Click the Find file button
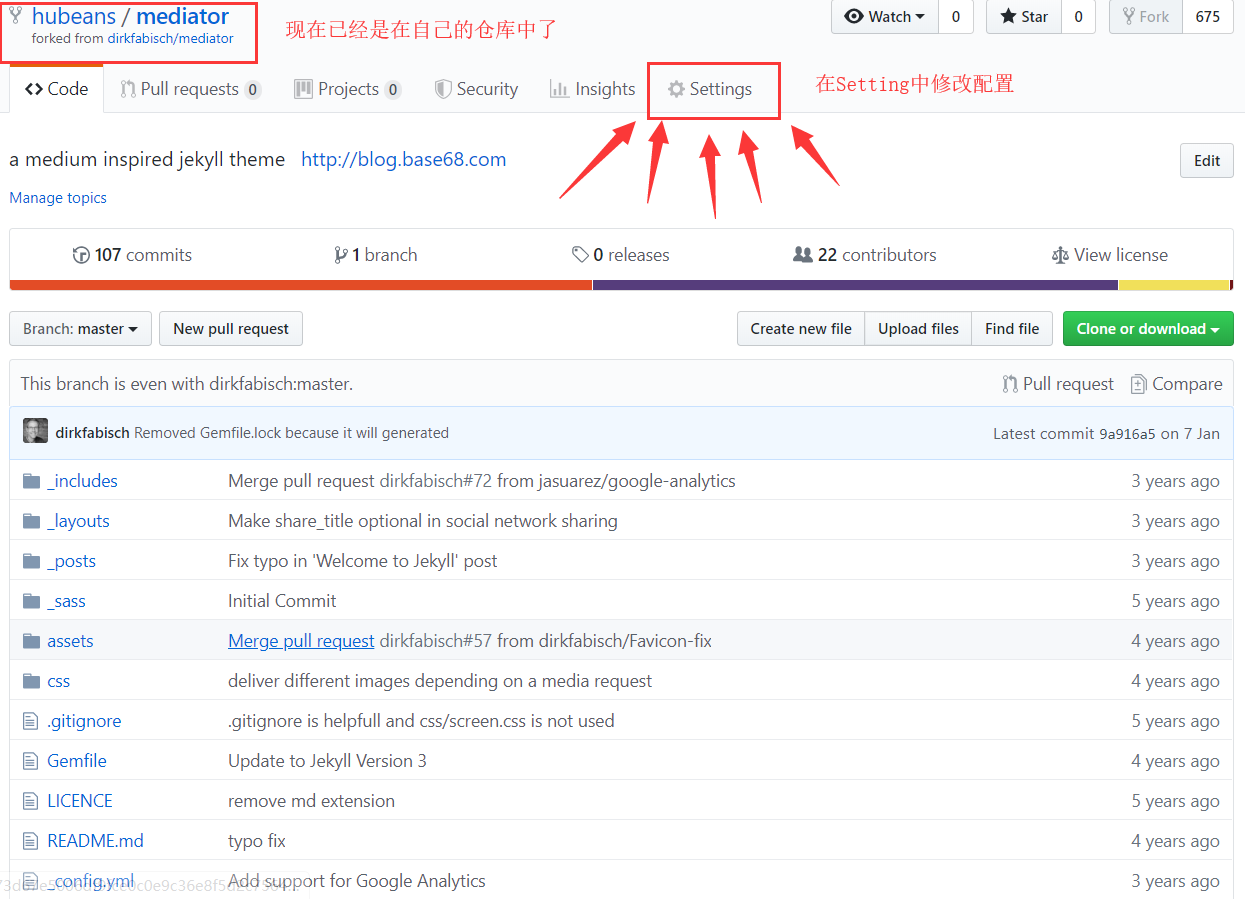The width and height of the screenshot is (1245, 899). (1012, 329)
